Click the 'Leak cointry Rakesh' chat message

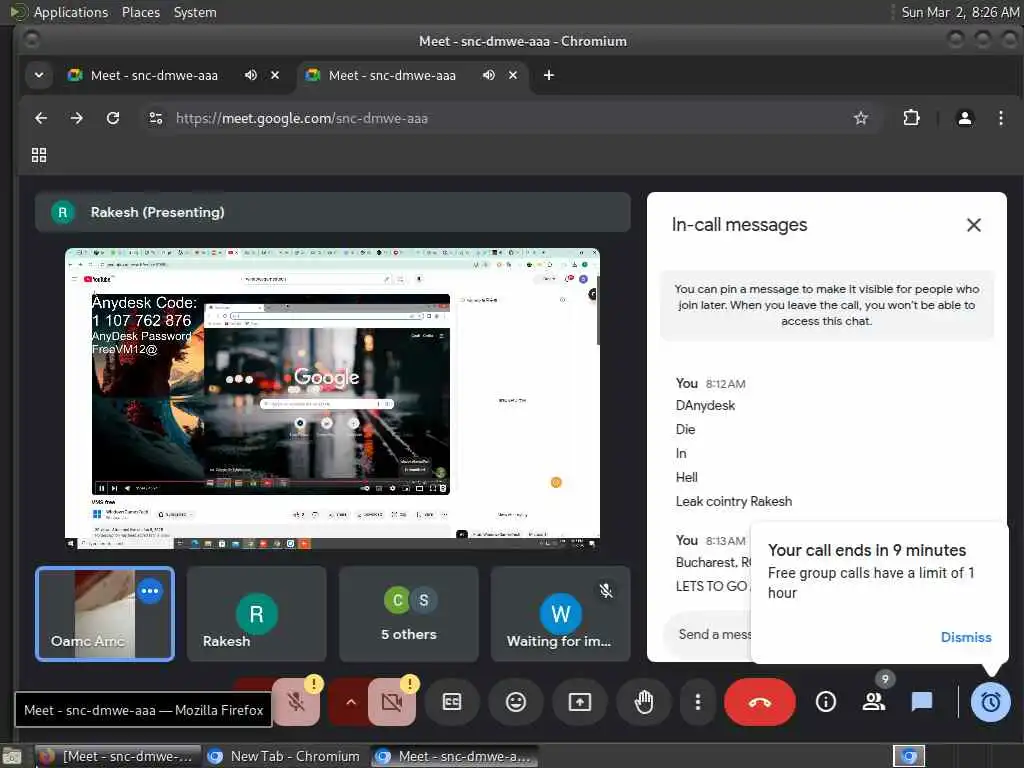733,501
